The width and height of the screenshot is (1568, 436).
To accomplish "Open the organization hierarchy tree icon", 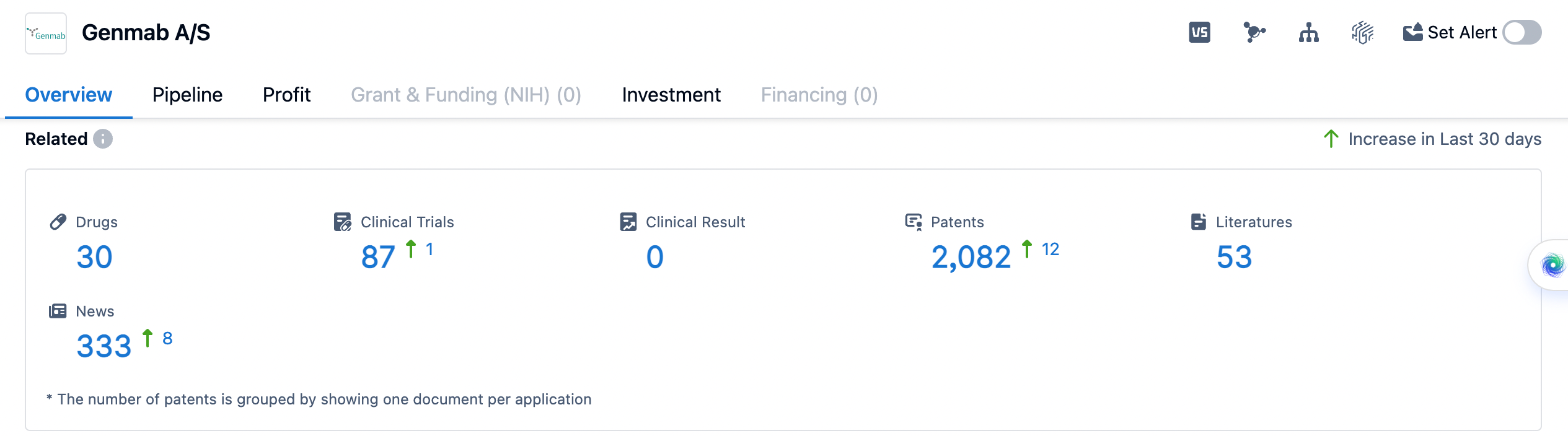I will pos(1308,32).
